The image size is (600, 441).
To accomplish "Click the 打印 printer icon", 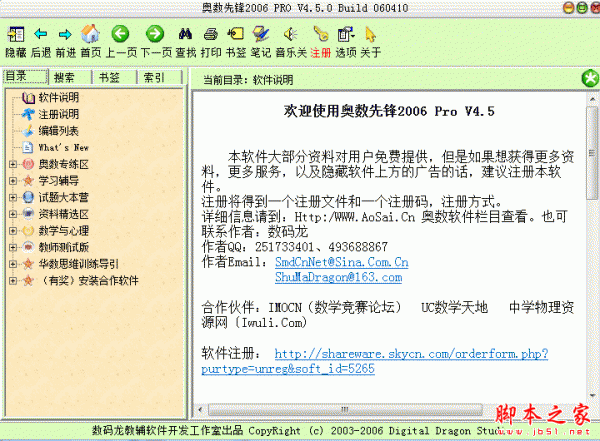I will (x=210, y=34).
